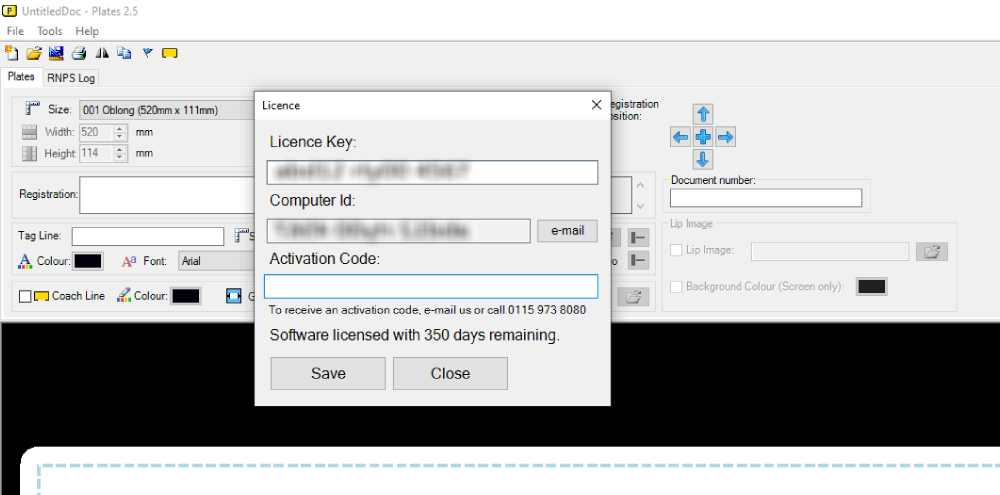Open the Size dropdown showing 001 Oblong
Image resolution: width=1000 pixels, height=495 pixels.
[x=167, y=110]
